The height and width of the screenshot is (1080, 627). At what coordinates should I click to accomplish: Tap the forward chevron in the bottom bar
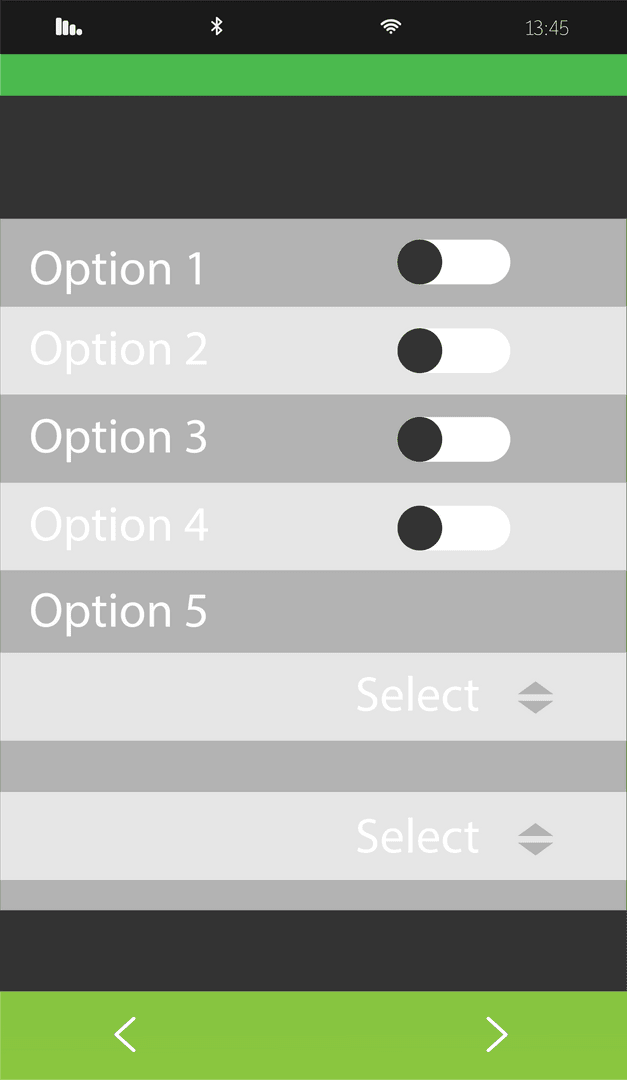pyautogui.click(x=497, y=1035)
